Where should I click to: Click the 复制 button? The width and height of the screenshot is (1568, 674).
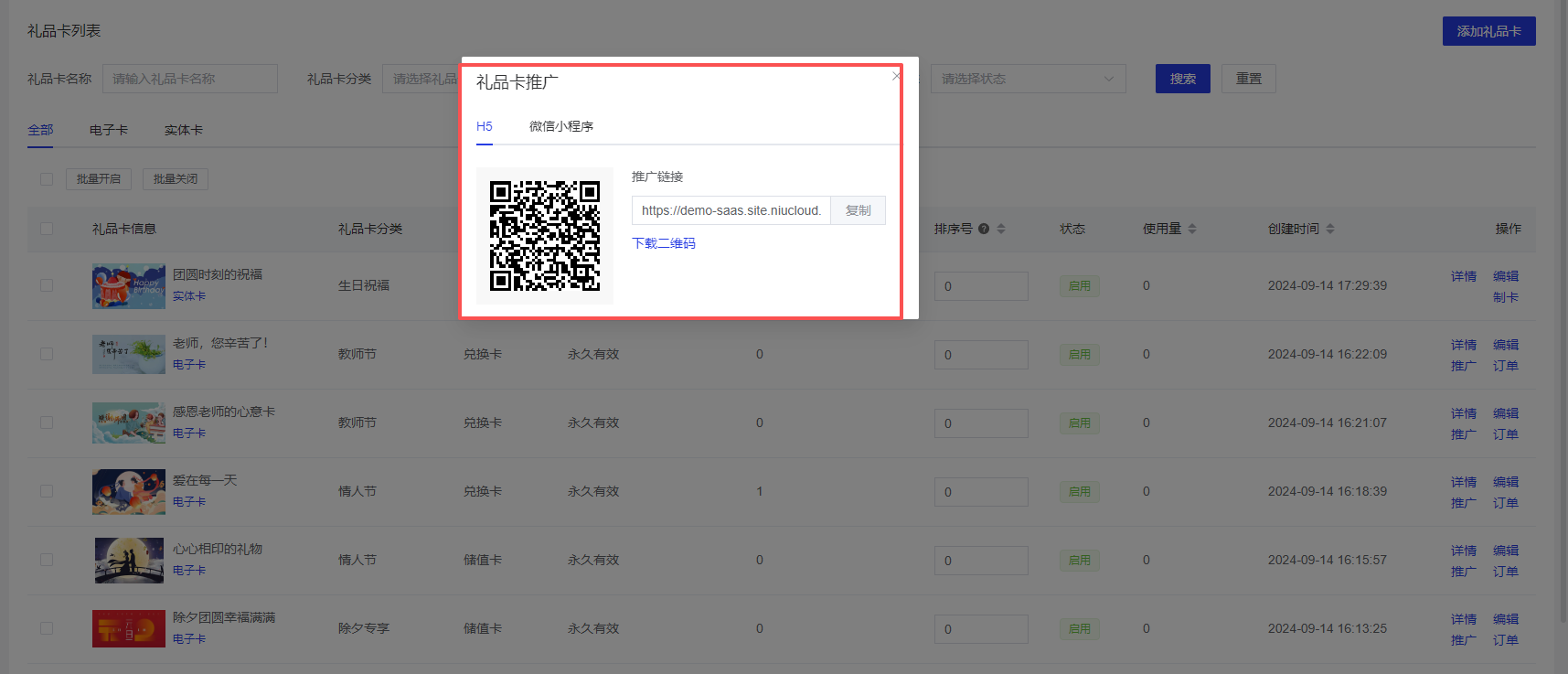(858, 210)
